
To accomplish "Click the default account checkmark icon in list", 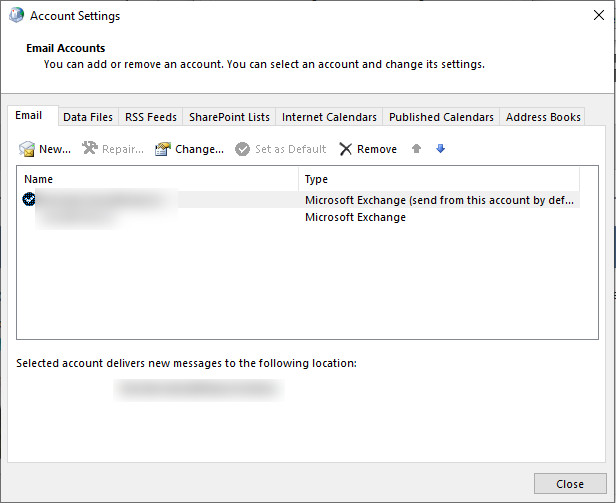I will pos(29,199).
